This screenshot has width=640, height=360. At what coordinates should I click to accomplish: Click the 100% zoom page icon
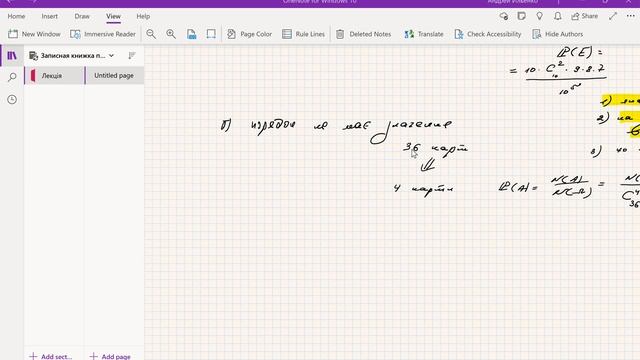(191, 34)
